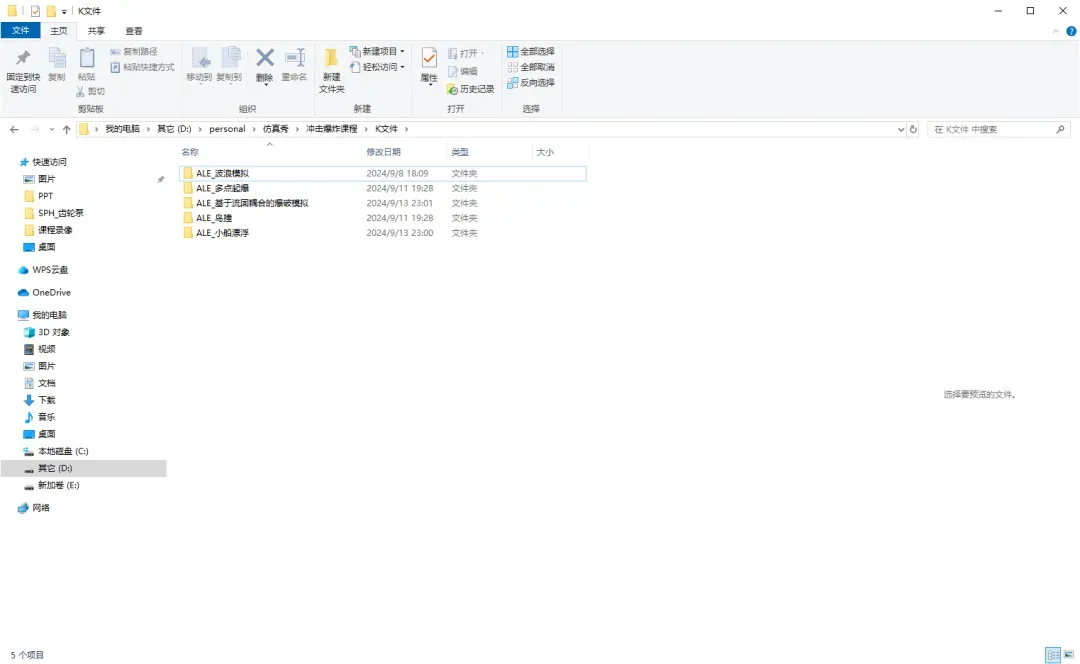Select folder ALE_鸟撞

point(382,218)
